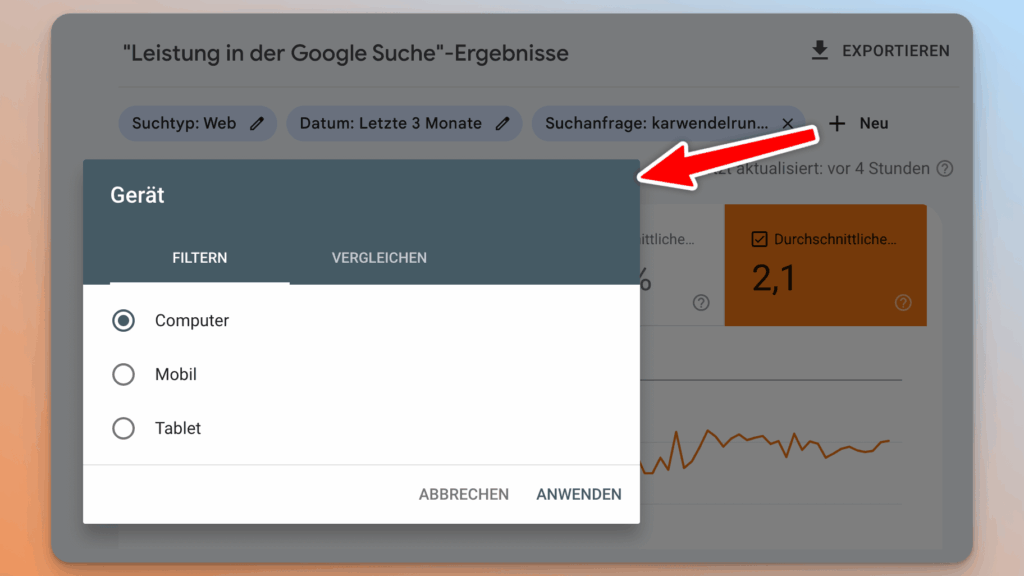The image size is (1024, 576).
Task: Select the Computer radio button
Action: coord(123,321)
